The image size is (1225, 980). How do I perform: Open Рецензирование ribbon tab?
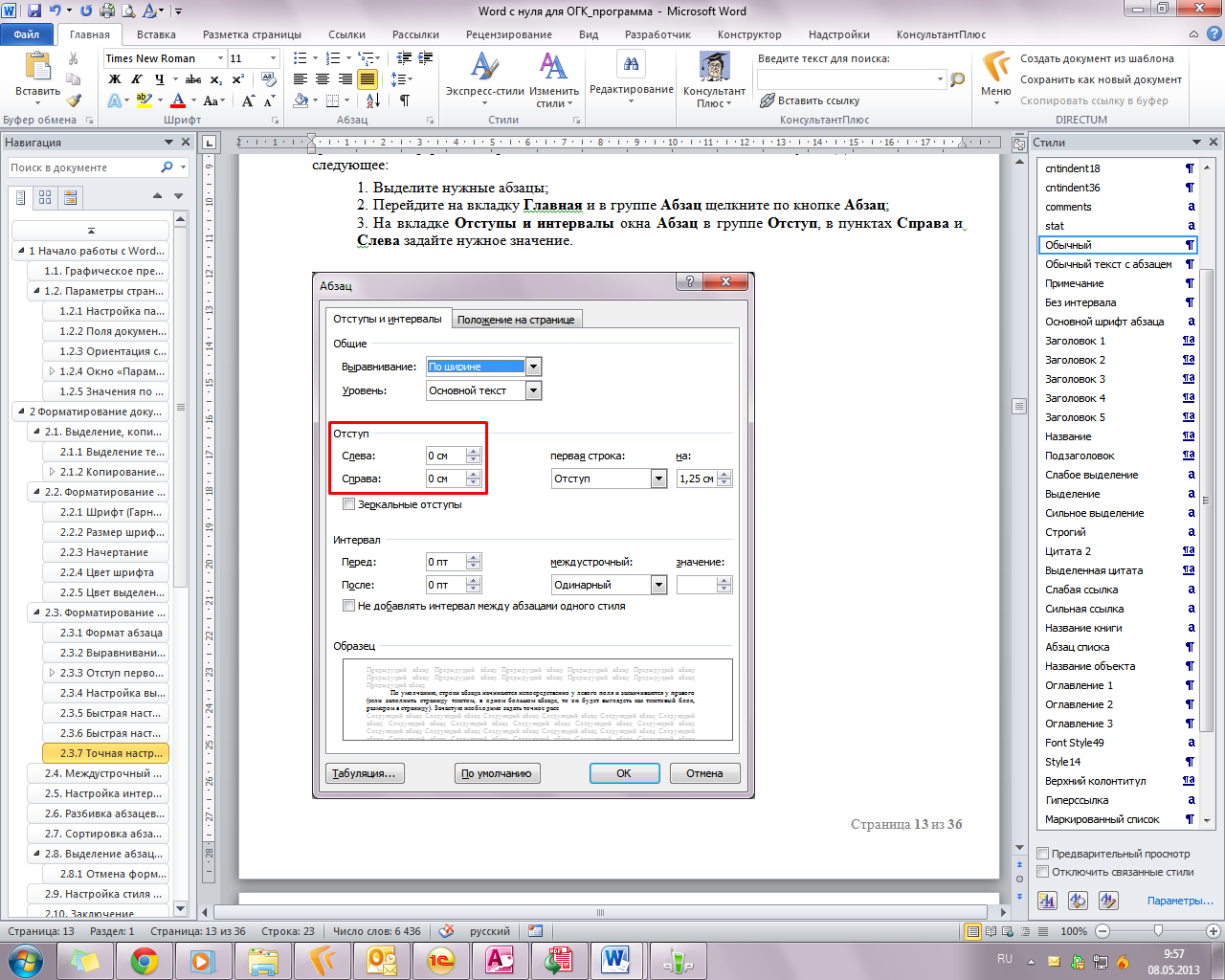click(508, 34)
